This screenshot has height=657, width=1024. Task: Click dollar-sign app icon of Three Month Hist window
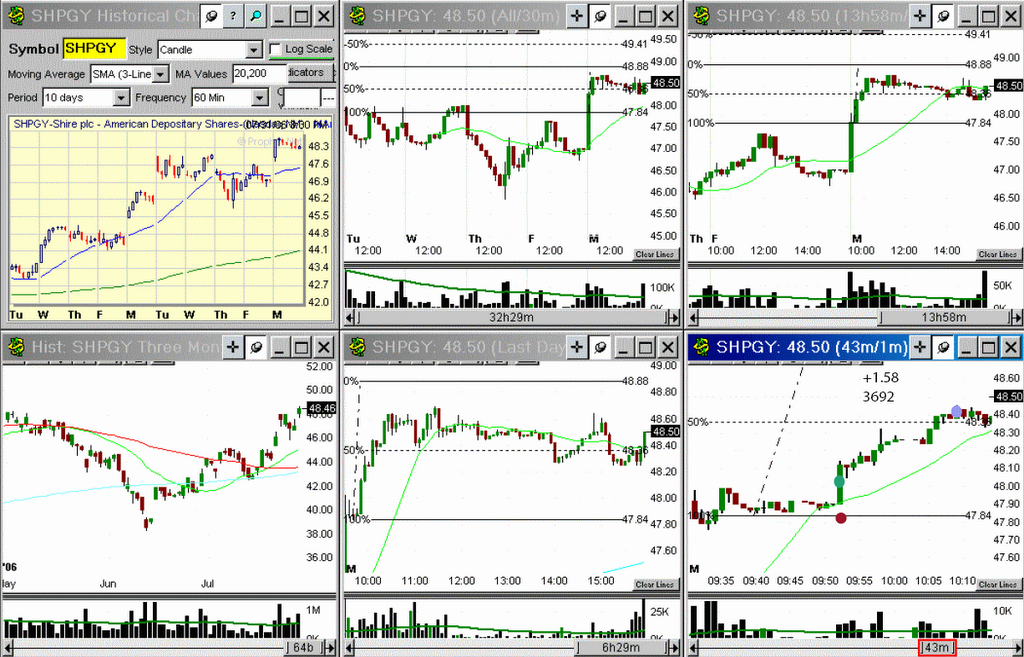pos(15,346)
